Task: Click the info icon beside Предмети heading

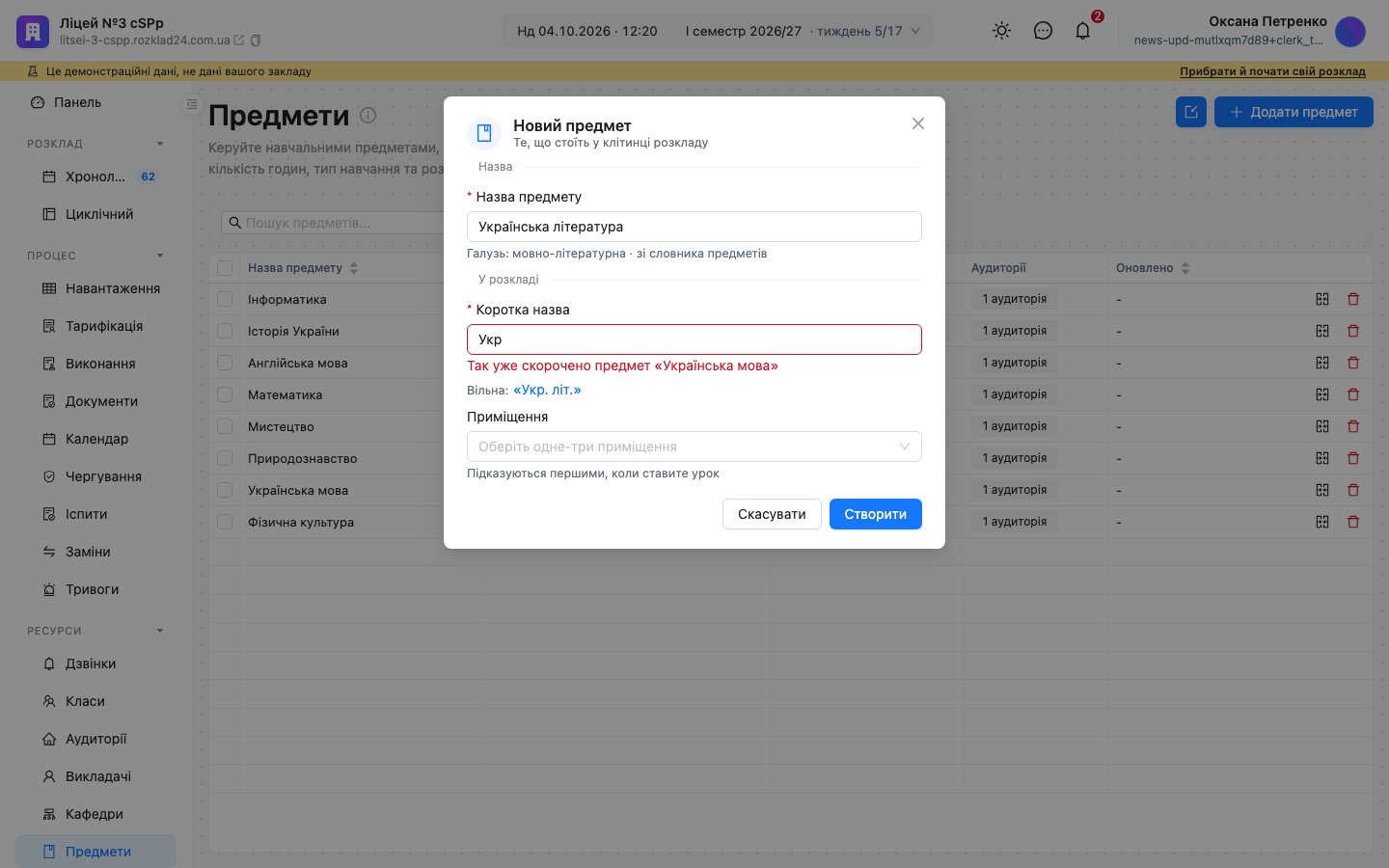Action: [368, 115]
